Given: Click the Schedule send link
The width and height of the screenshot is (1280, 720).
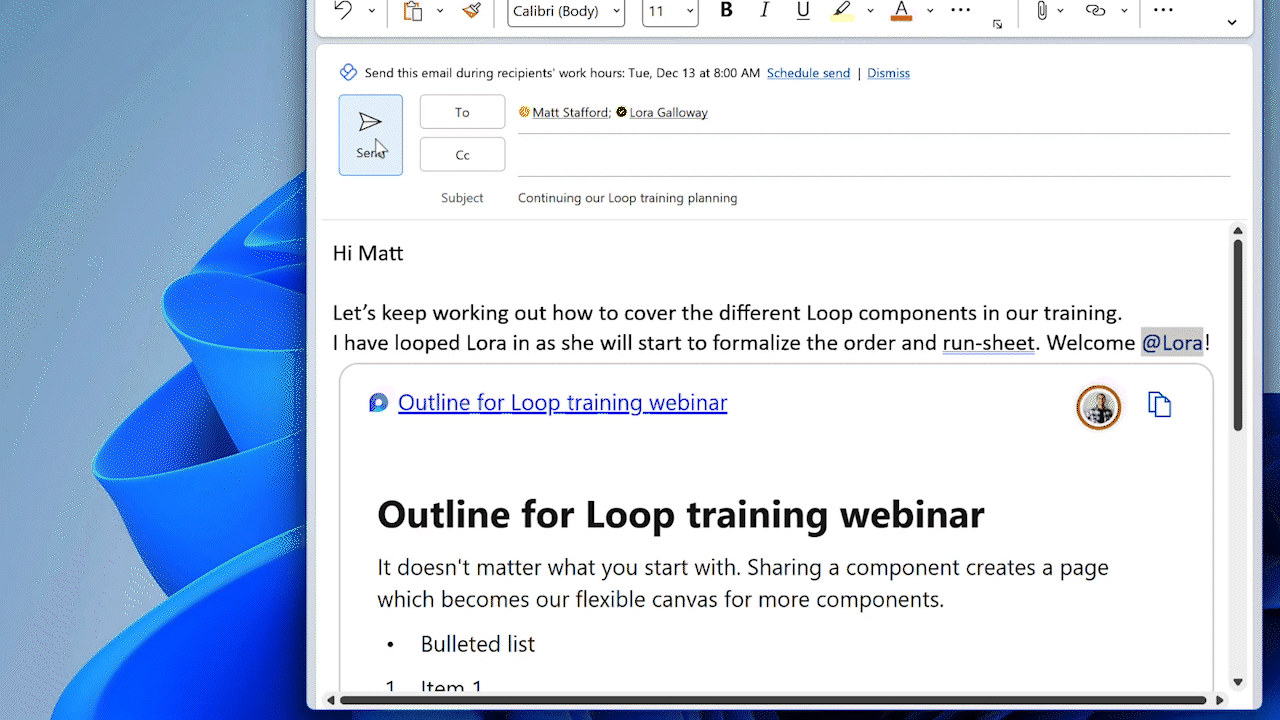Looking at the screenshot, I should point(808,73).
